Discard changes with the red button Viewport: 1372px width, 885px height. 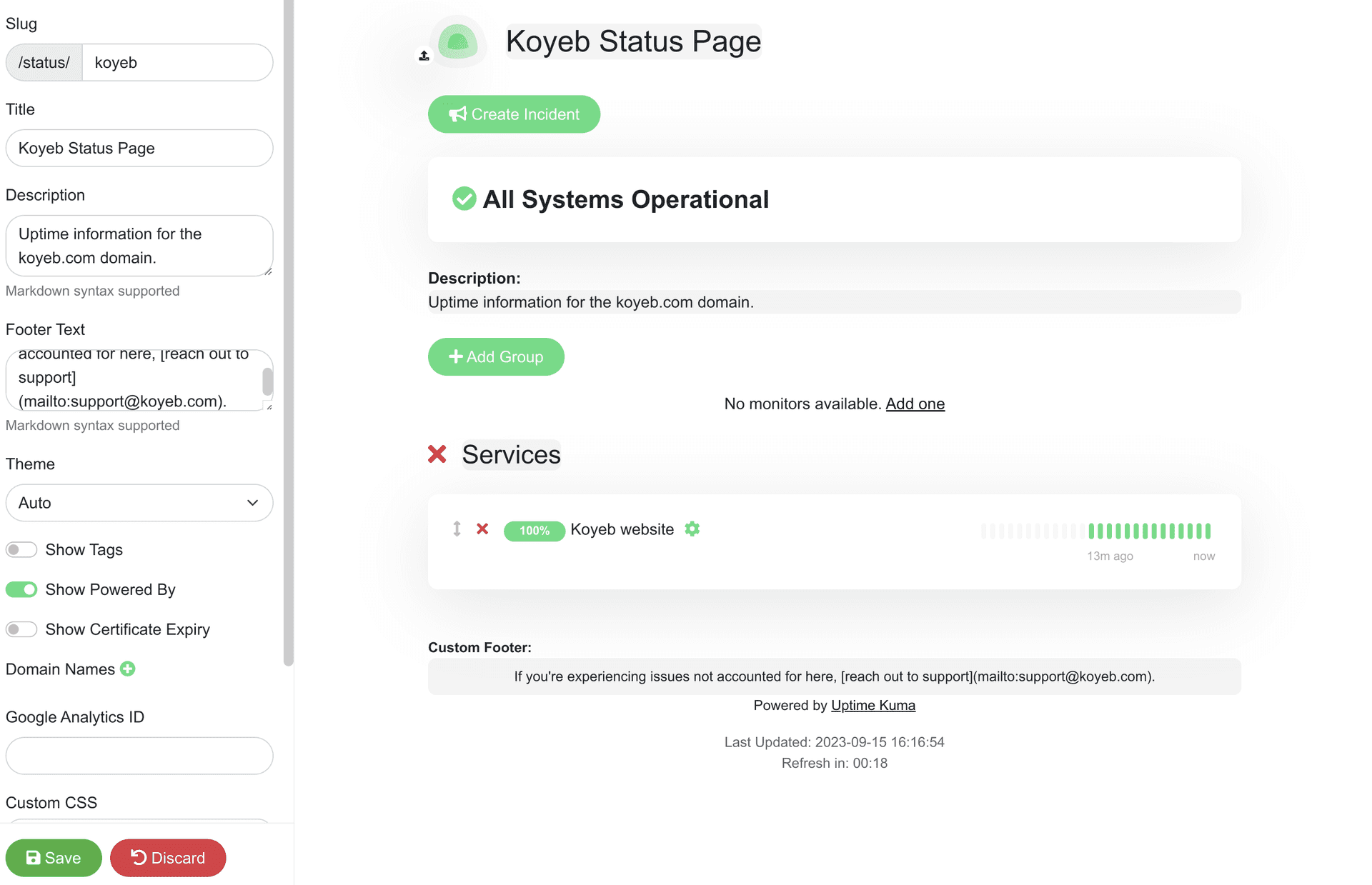tap(168, 857)
